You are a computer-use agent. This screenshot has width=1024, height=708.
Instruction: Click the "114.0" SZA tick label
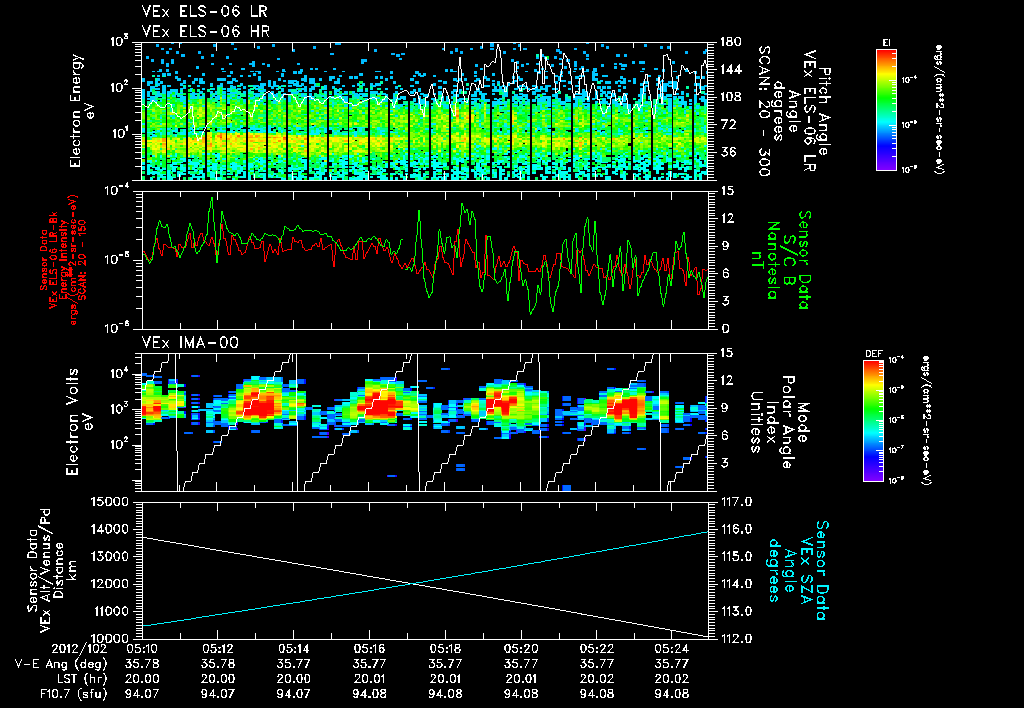click(x=735, y=584)
